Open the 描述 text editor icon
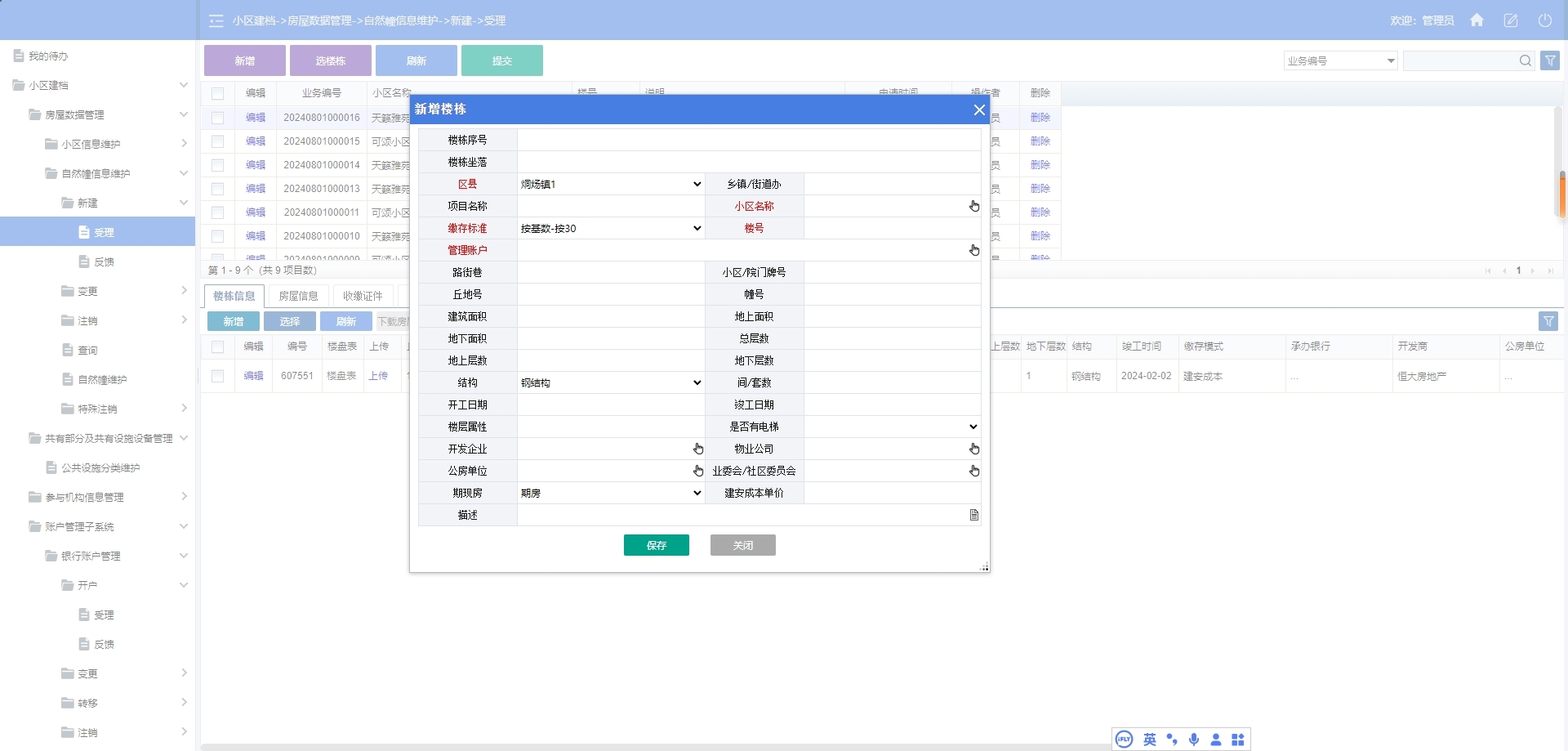Viewport: 1568px width, 751px height. [x=974, y=515]
